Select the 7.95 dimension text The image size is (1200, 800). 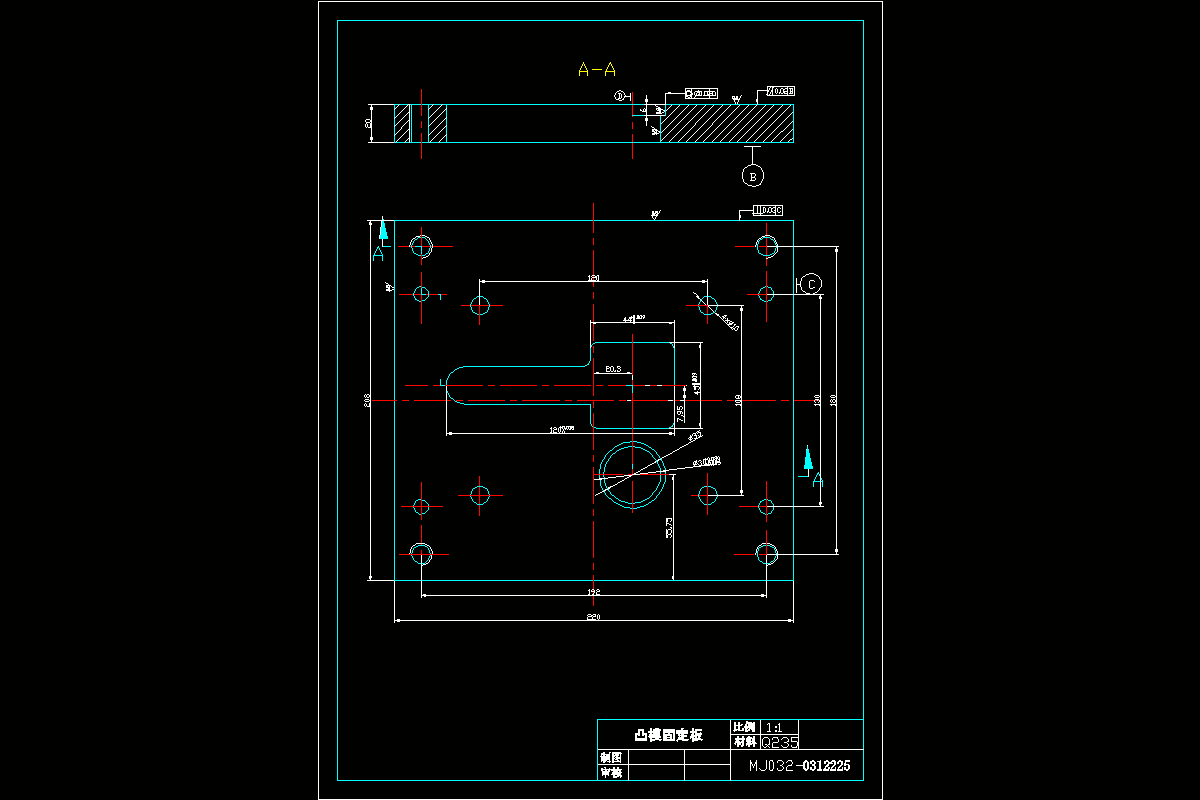click(681, 413)
